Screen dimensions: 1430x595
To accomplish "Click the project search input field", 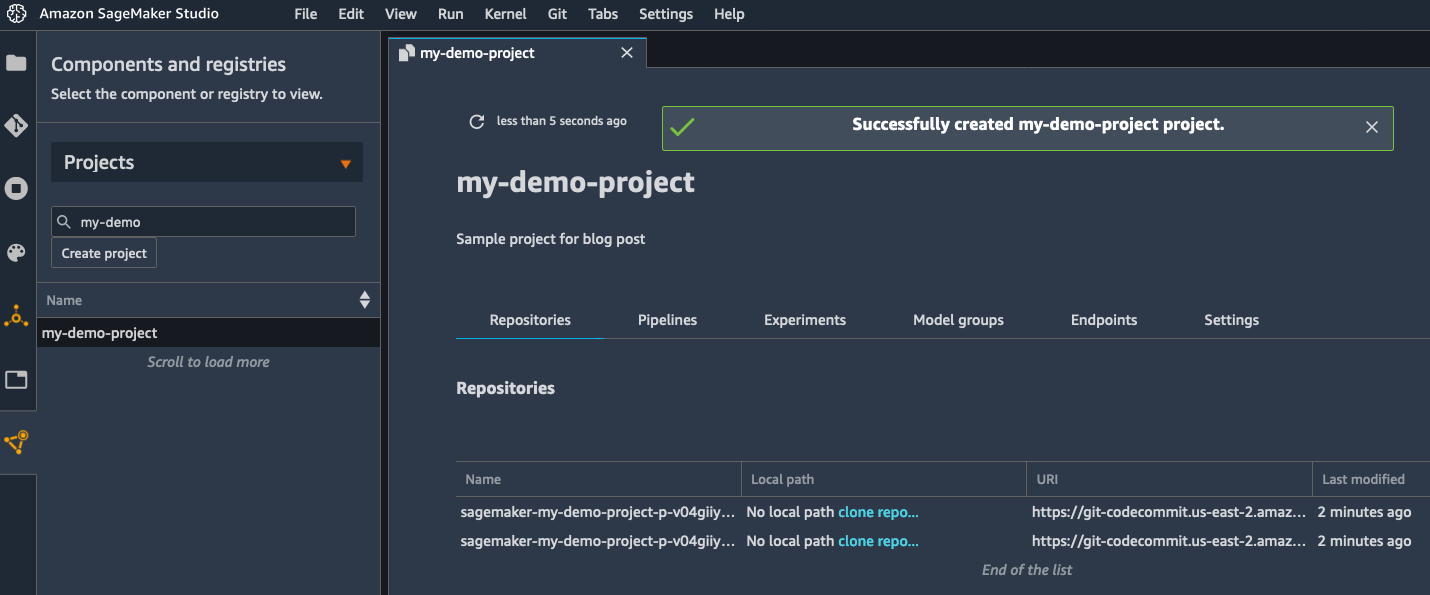I will pyautogui.click(x=210, y=222).
